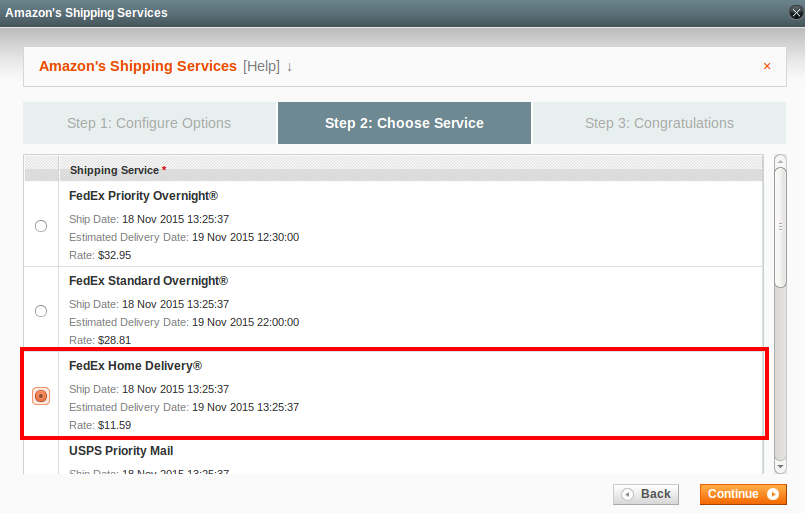The width and height of the screenshot is (805, 513).
Task: Select FedEx Standard Overnight radio button
Action: point(41,311)
